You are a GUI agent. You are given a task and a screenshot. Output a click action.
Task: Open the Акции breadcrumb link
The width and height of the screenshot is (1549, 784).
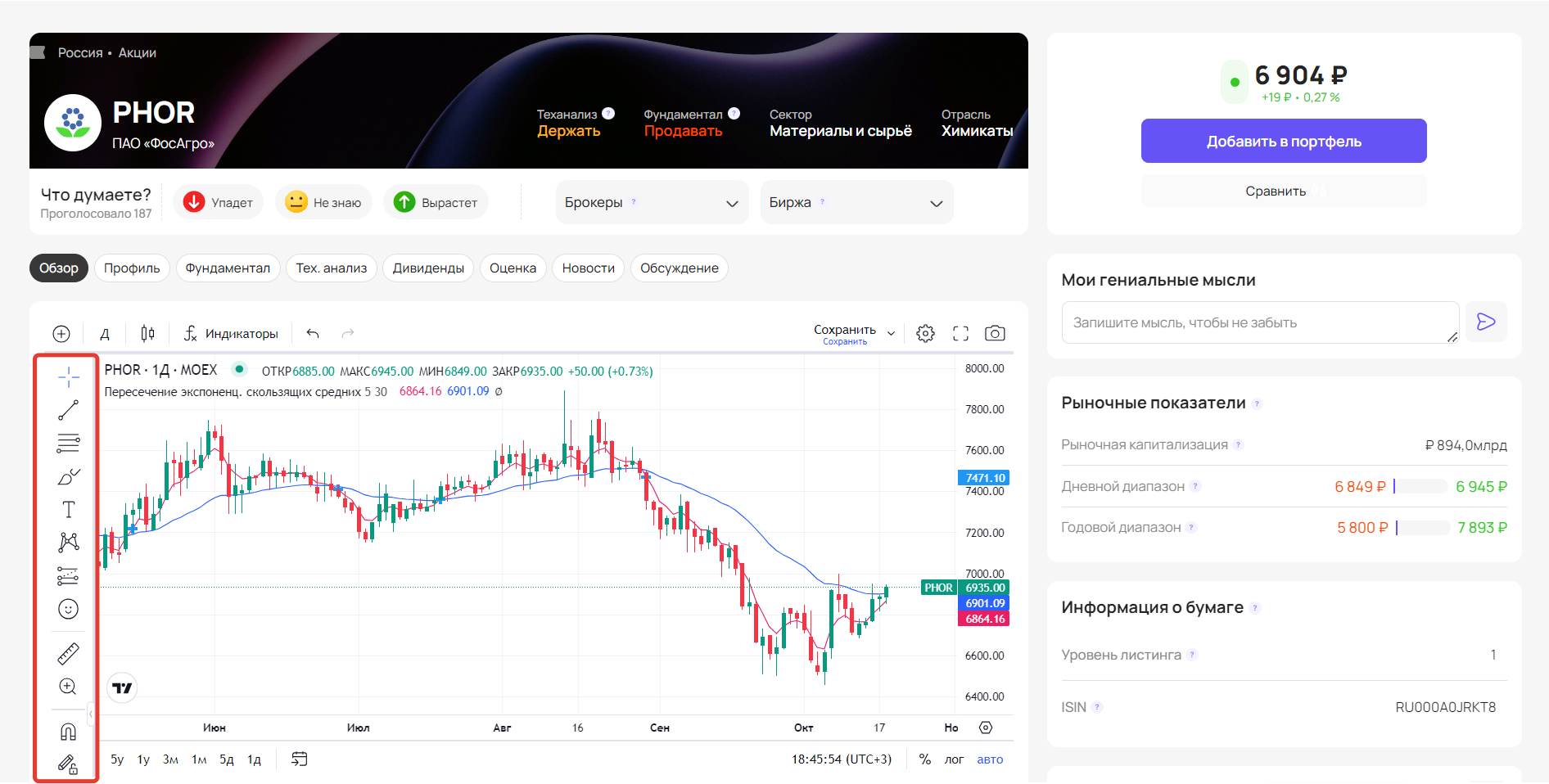pyautogui.click(x=138, y=52)
